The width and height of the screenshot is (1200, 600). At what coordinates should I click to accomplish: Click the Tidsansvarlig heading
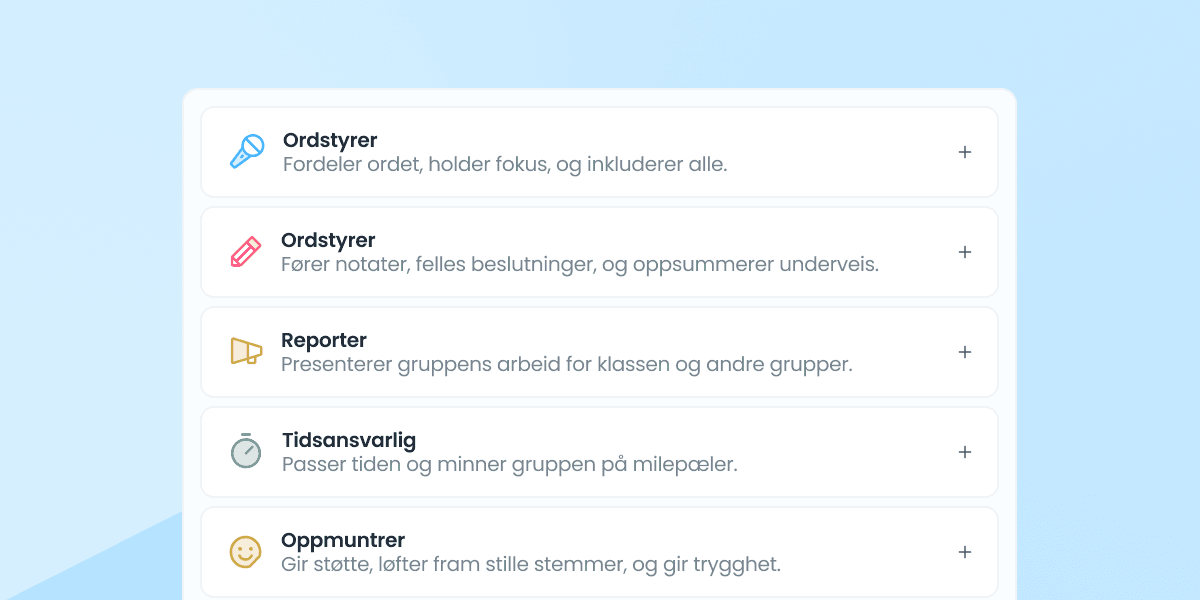(349, 440)
